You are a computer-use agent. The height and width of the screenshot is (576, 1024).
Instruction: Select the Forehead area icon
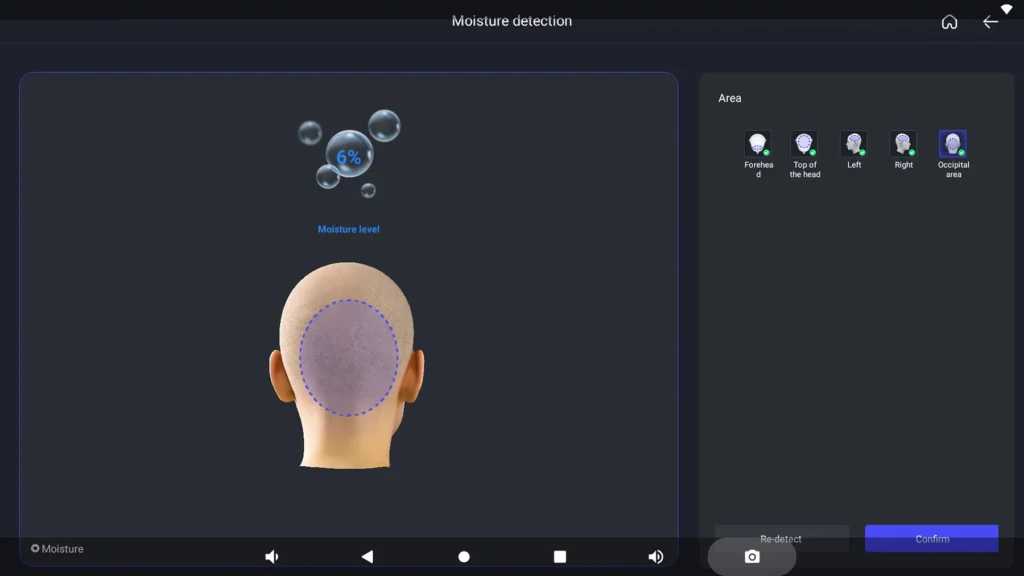(758, 144)
